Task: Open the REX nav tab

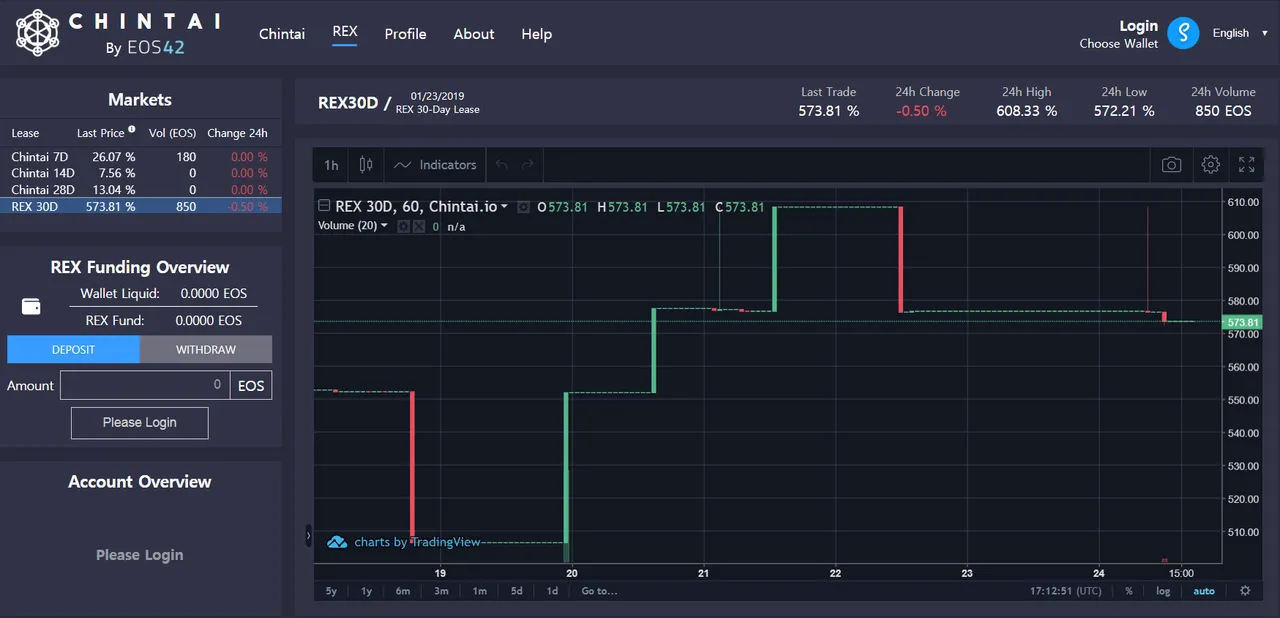Action: pos(345,32)
